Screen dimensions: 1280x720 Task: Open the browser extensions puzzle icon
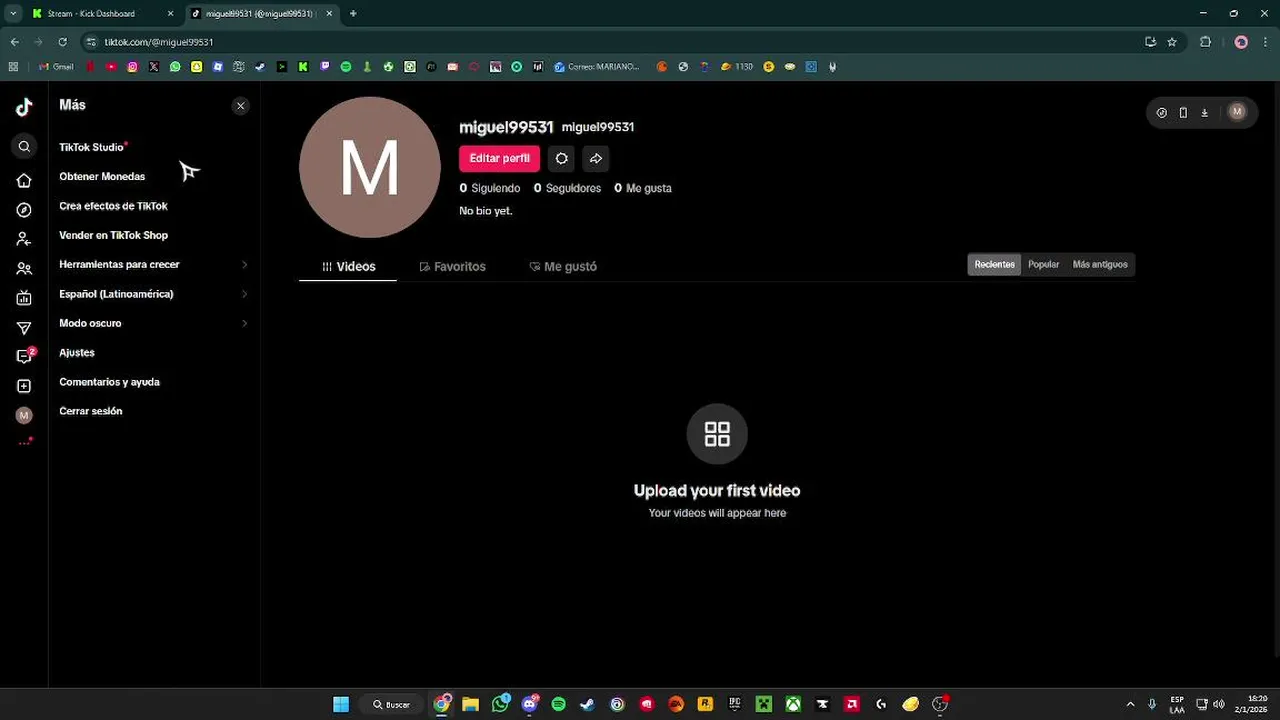(x=1205, y=42)
